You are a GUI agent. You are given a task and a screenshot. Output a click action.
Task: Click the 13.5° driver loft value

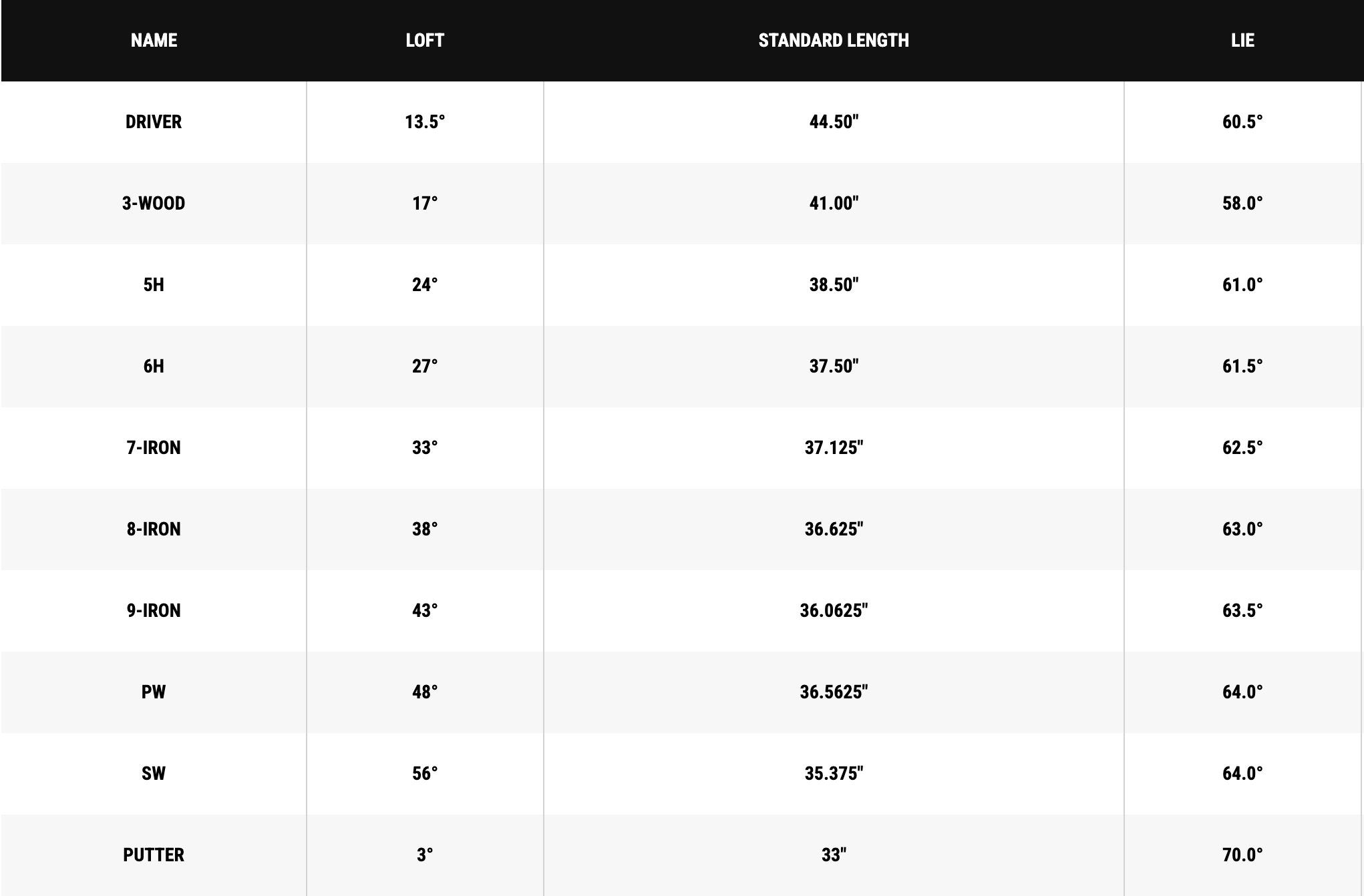(425, 122)
